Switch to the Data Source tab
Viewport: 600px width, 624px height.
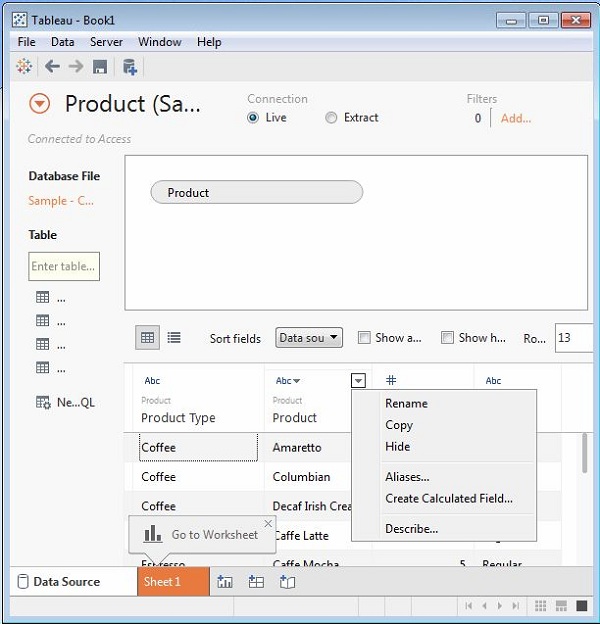pos(74,582)
